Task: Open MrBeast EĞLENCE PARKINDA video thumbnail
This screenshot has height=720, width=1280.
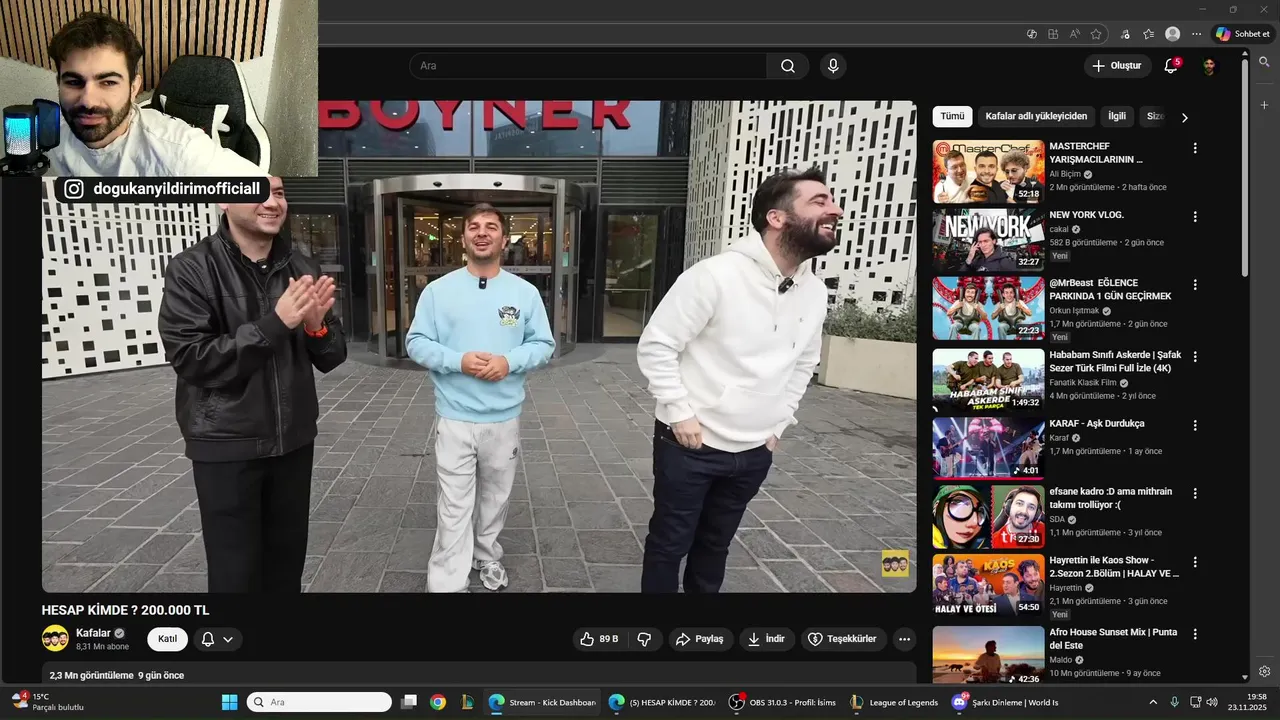Action: tap(988, 308)
